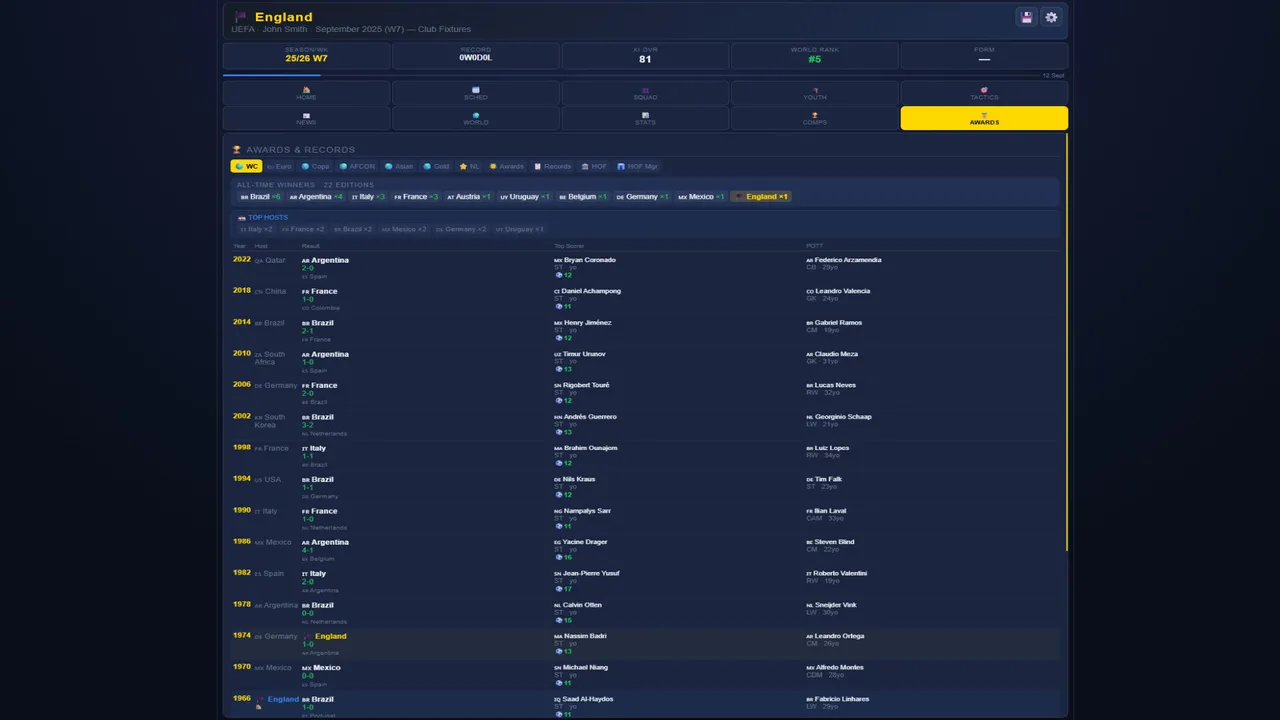Switch to the Copa competition filter

point(316,166)
